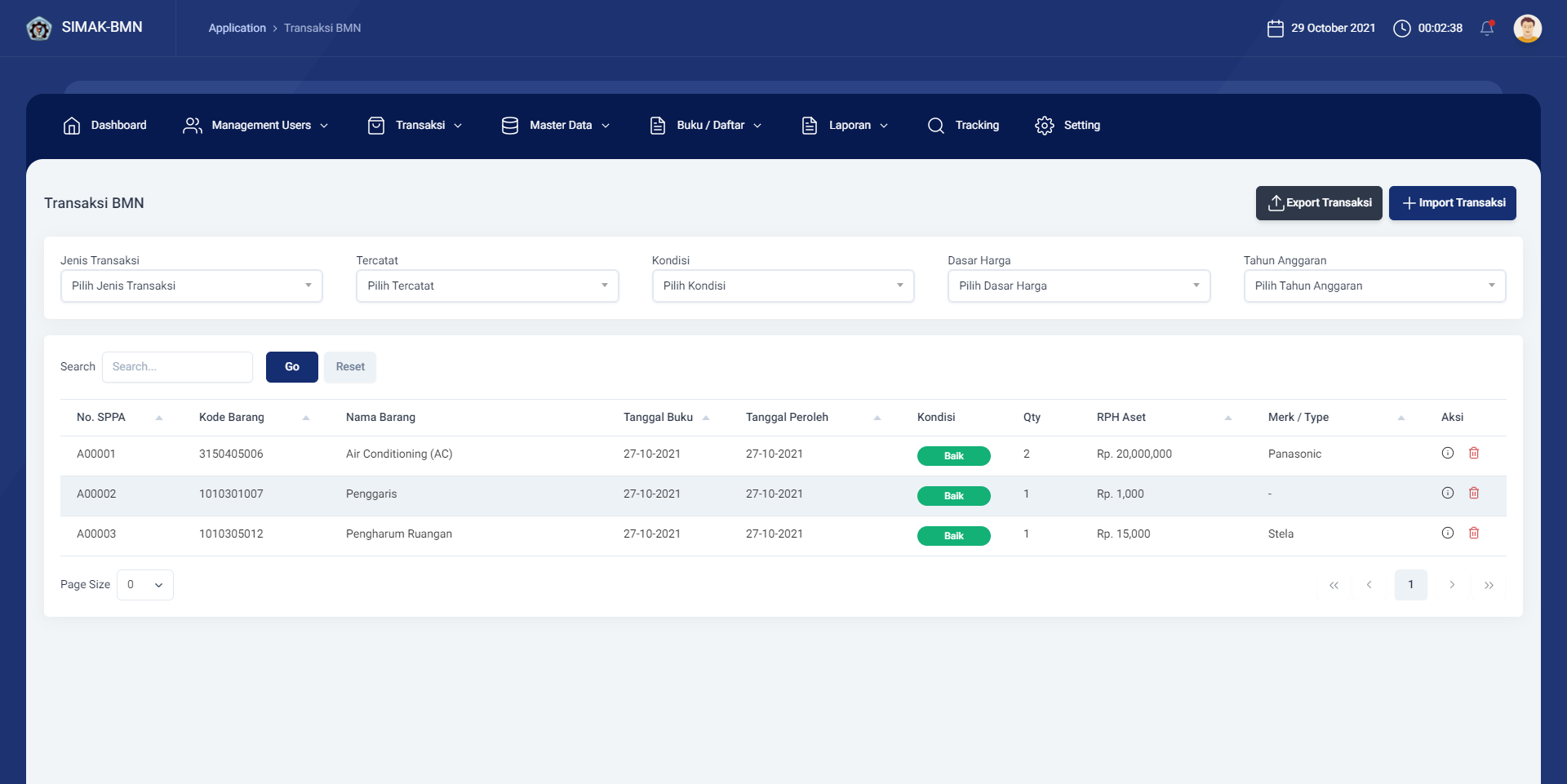1567x784 pixels.
Task: Toggle sort on RPH Aset column
Action: pyautogui.click(x=1227, y=418)
